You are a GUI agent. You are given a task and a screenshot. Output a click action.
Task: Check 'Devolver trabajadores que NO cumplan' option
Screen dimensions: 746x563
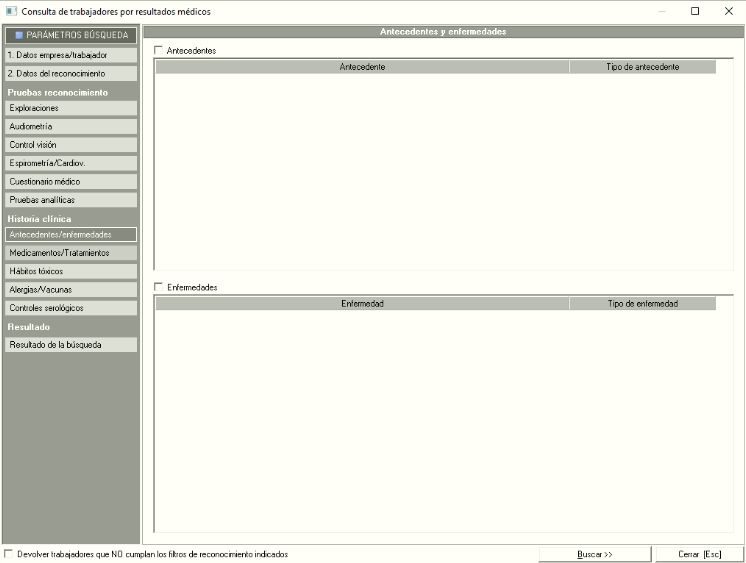[10, 553]
